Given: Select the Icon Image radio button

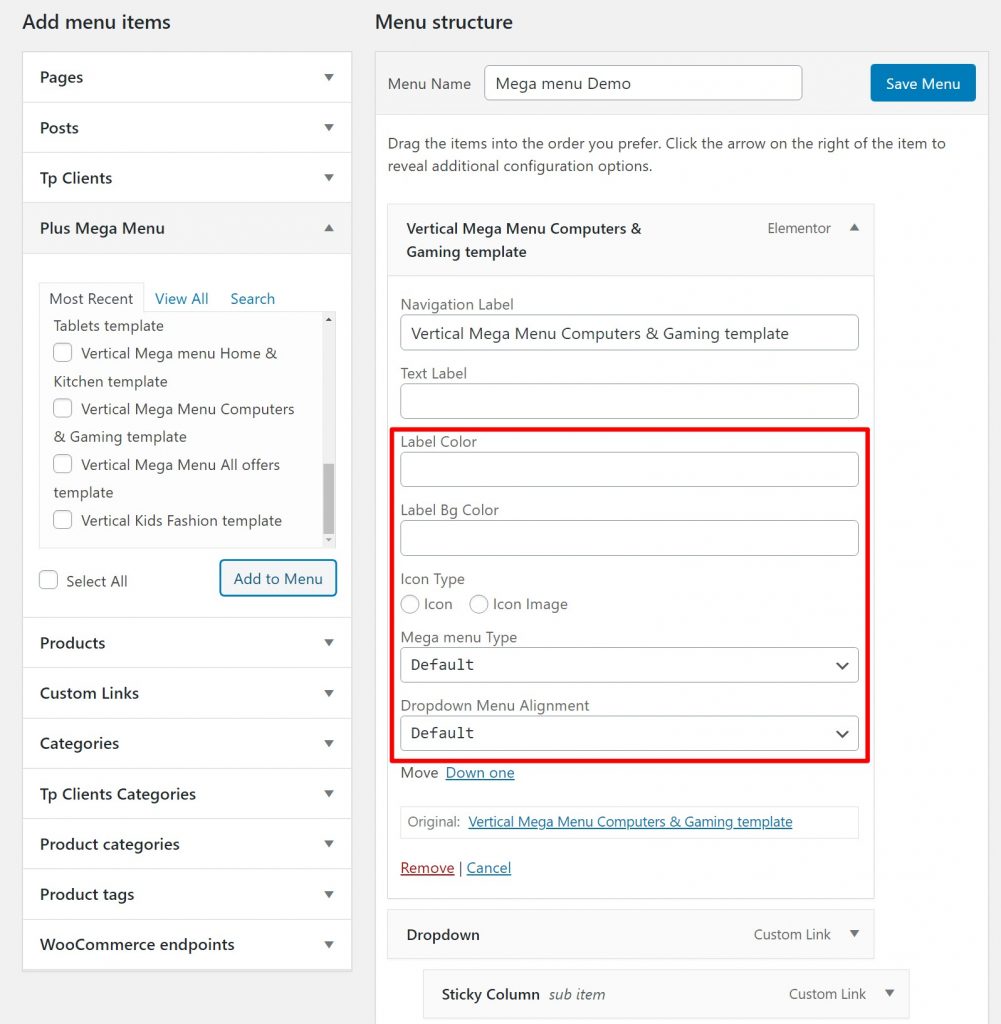Looking at the screenshot, I should 479,604.
